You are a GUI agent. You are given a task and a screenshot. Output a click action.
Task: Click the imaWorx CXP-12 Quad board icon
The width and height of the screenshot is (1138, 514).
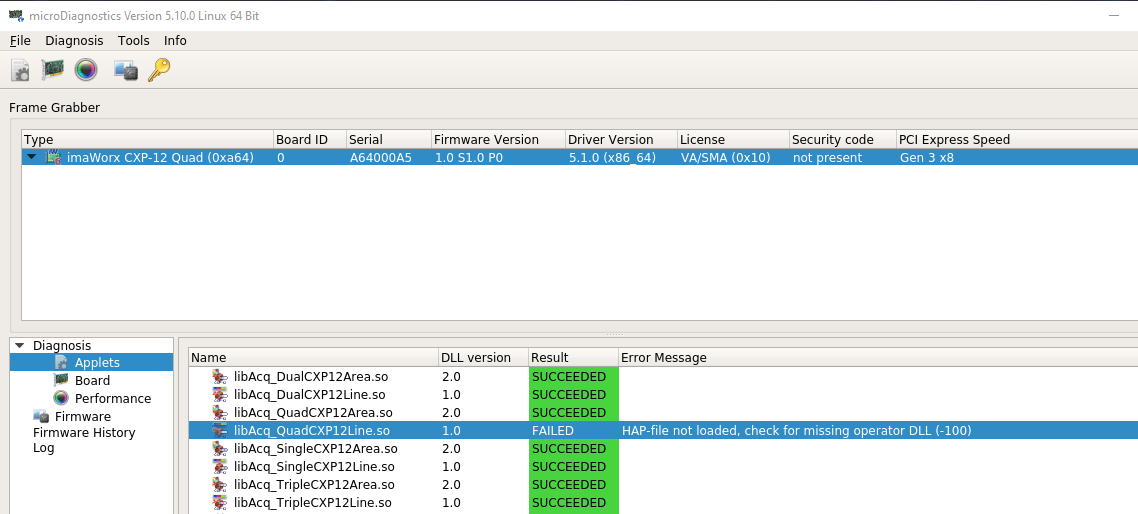53,157
